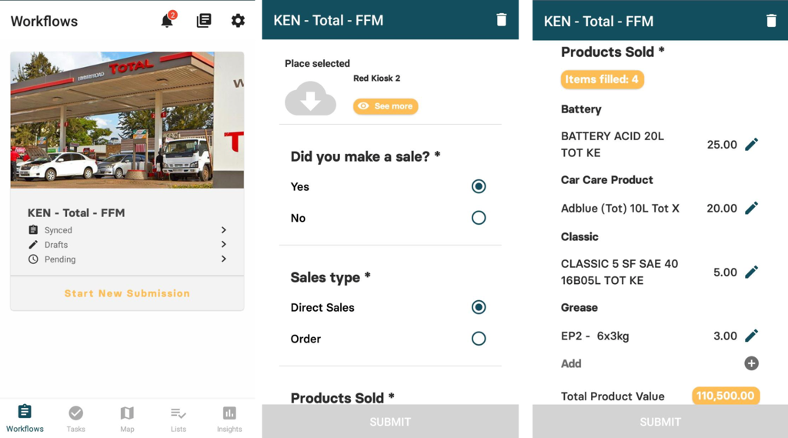Open the library documents icon in Workflows header
Image resolution: width=788 pixels, height=438 pixels.
click(x=204, y=21)
